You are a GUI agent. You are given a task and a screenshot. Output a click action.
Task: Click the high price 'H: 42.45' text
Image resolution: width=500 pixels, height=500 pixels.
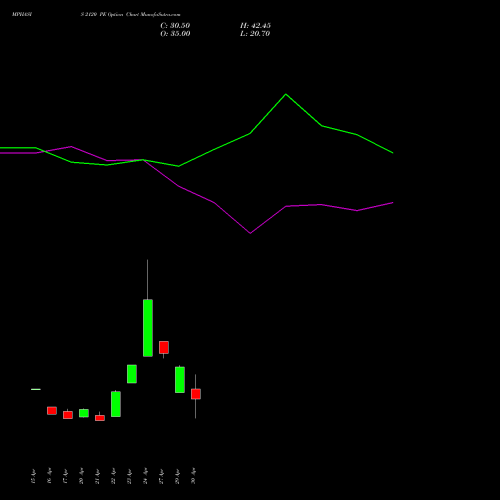255,26
